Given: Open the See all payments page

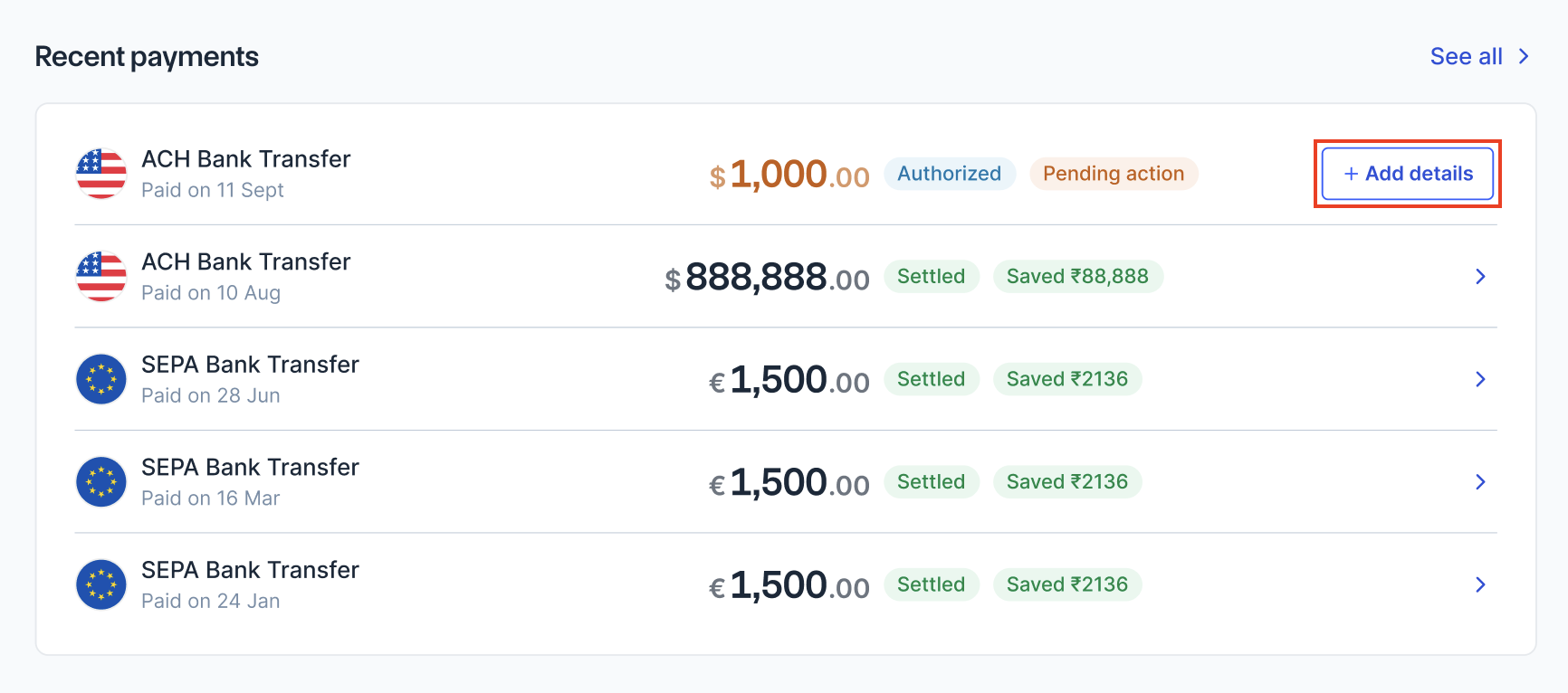Looking at the screenshot, I should tap(1465, 56).
